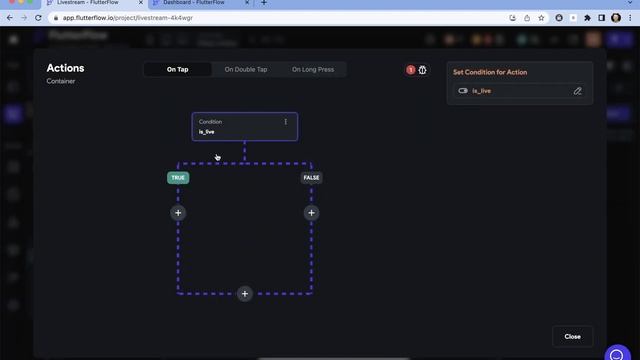Open the debug bug icon
The width and height of the screenshot is (640, 360).
tap(422, 70)
